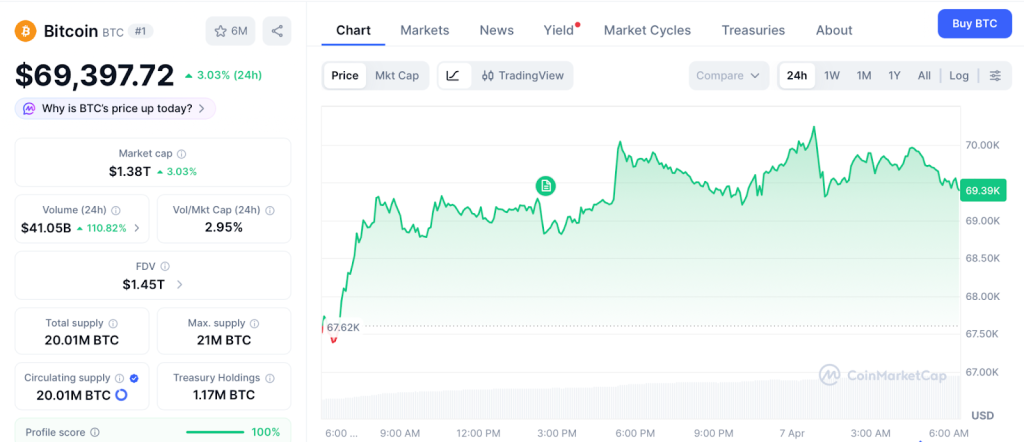The height and width of the screenshot is (442, 1024).
Task: Click the Bitcoin logo icon
Action: click(26, 31)
